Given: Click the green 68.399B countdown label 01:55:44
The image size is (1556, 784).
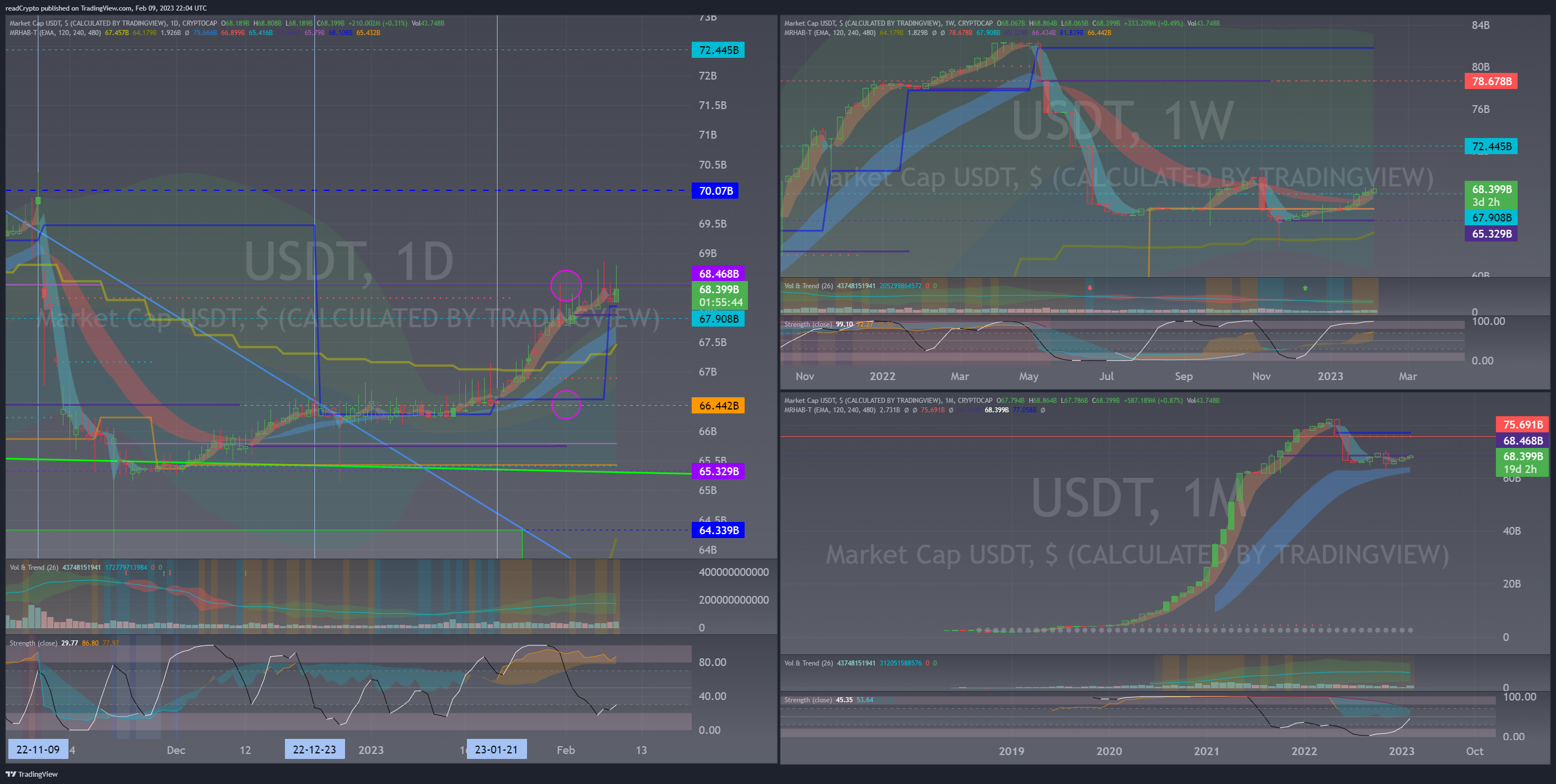Looking at the screenshot, I should click(x=720, y=296).
